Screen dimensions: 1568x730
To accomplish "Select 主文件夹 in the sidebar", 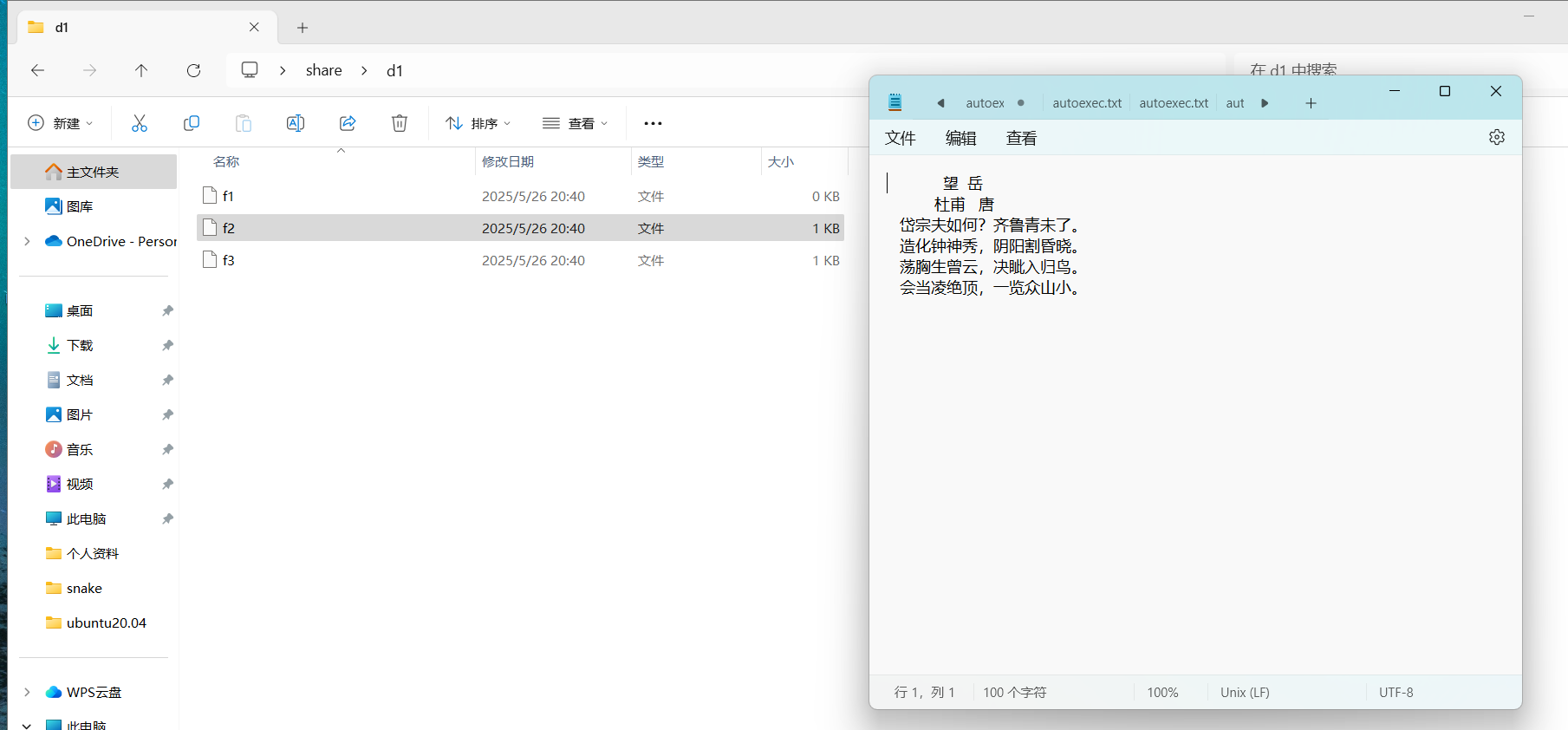I will [x=94, y=172].
